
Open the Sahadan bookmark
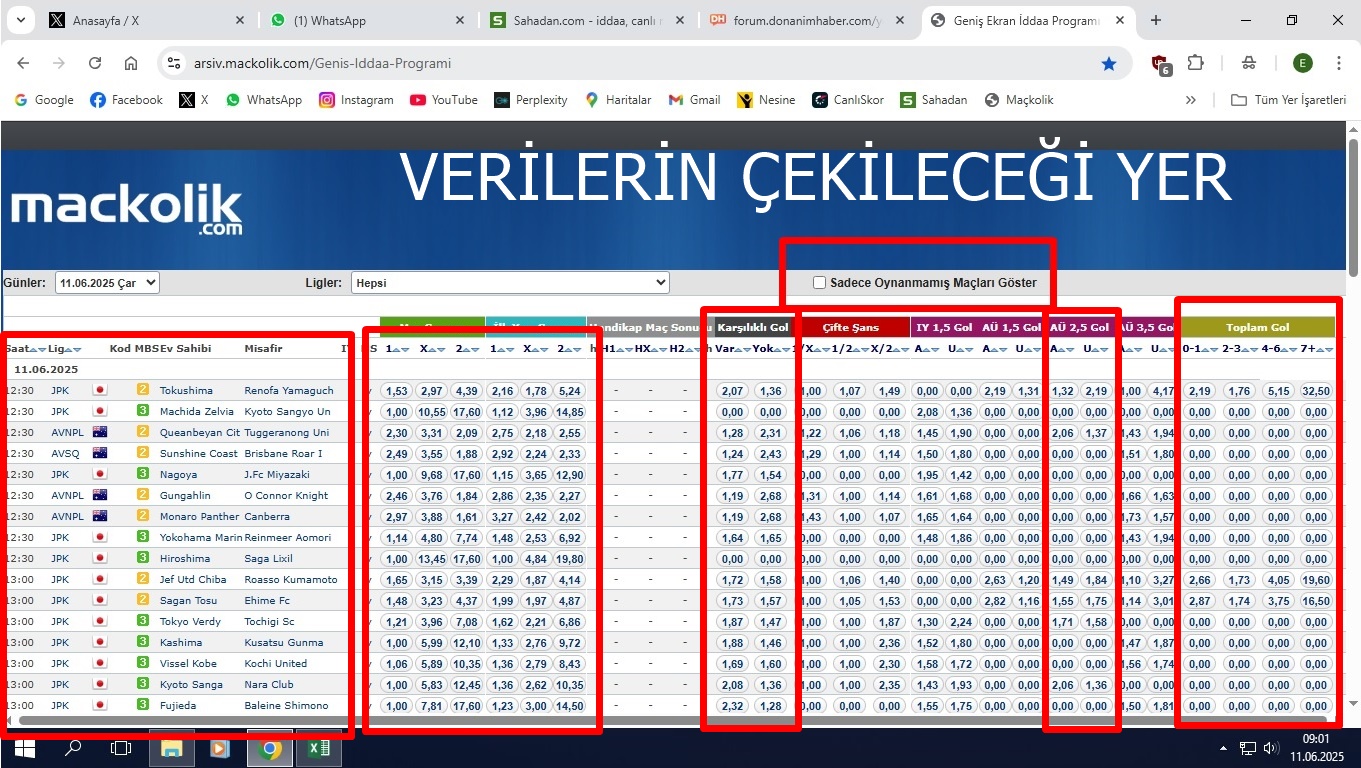tap(934, 100)
